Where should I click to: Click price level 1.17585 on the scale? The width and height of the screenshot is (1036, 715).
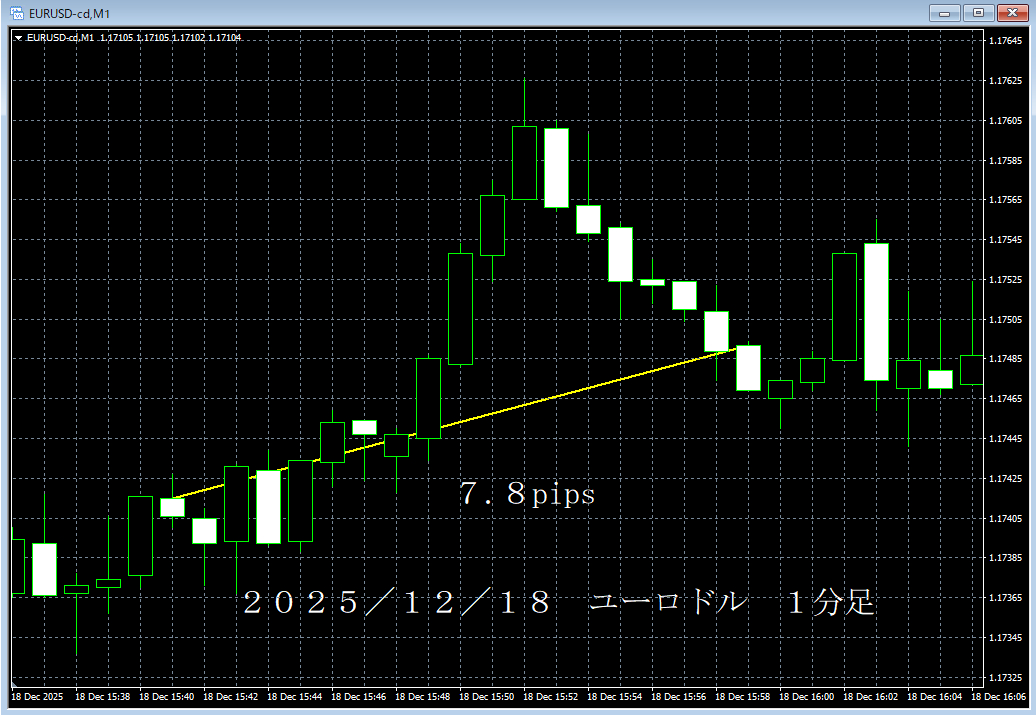[x=1005, y=161]
